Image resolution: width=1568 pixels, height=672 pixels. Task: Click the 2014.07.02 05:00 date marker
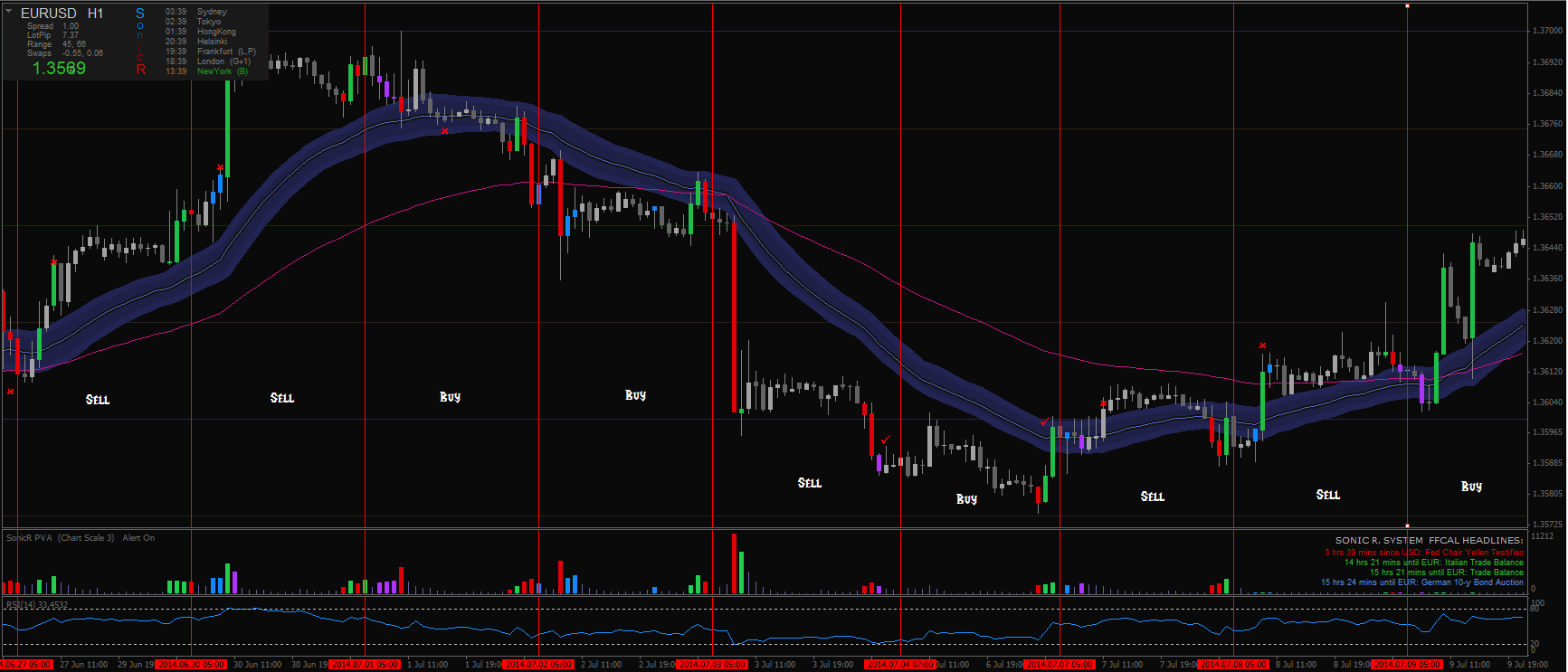pyautogui.click(x=538, y=665)
